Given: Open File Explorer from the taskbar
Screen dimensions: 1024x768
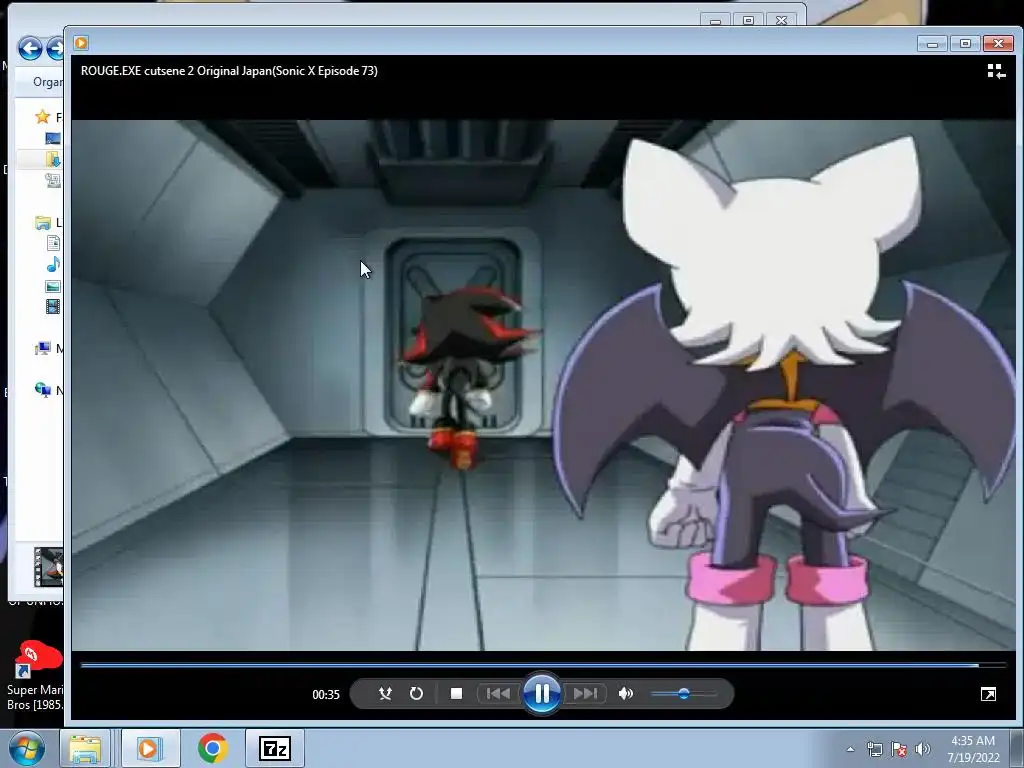Looking at the screenshot, I should (x=85, y=748).
